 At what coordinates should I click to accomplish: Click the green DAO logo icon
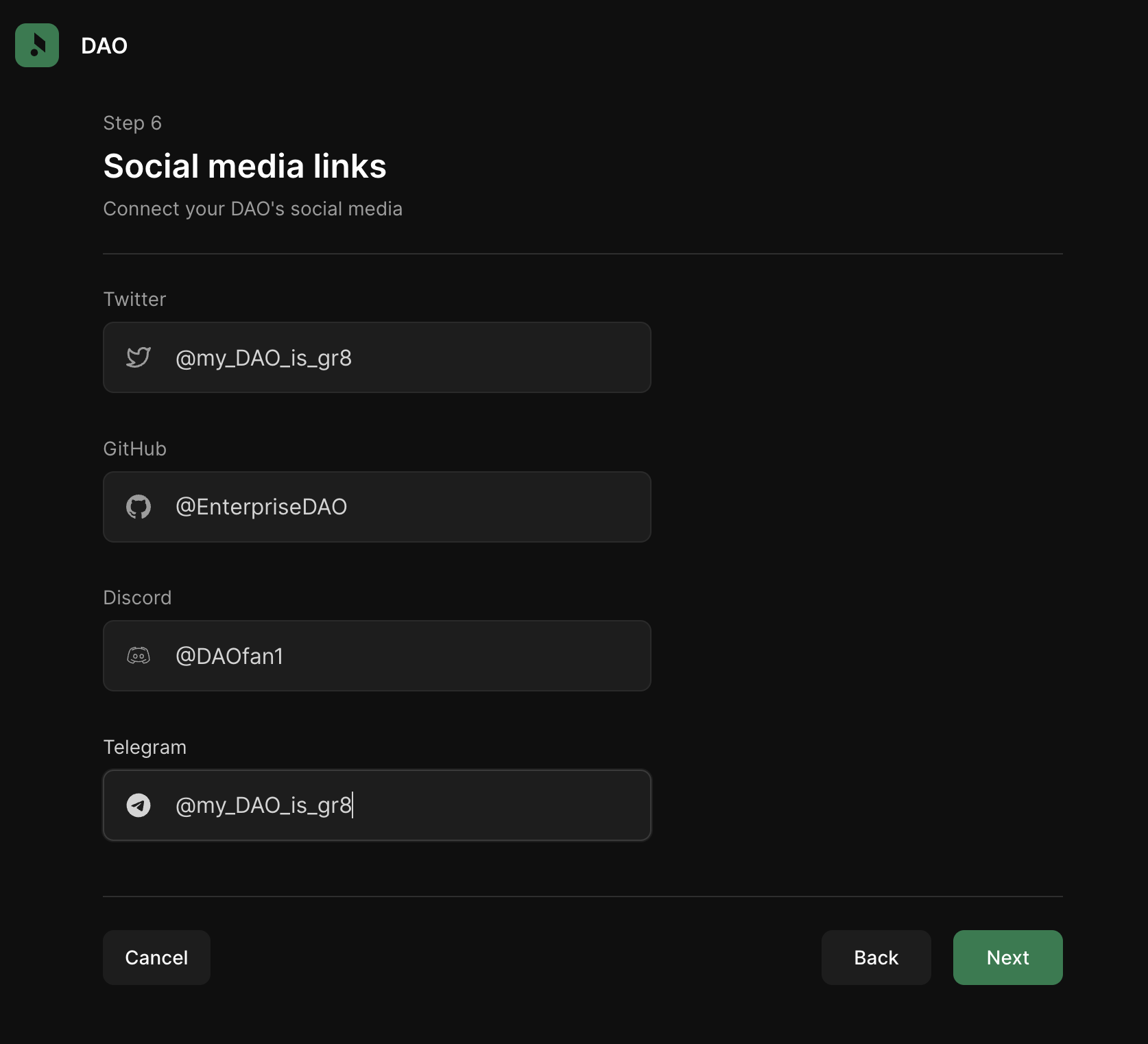37,45
